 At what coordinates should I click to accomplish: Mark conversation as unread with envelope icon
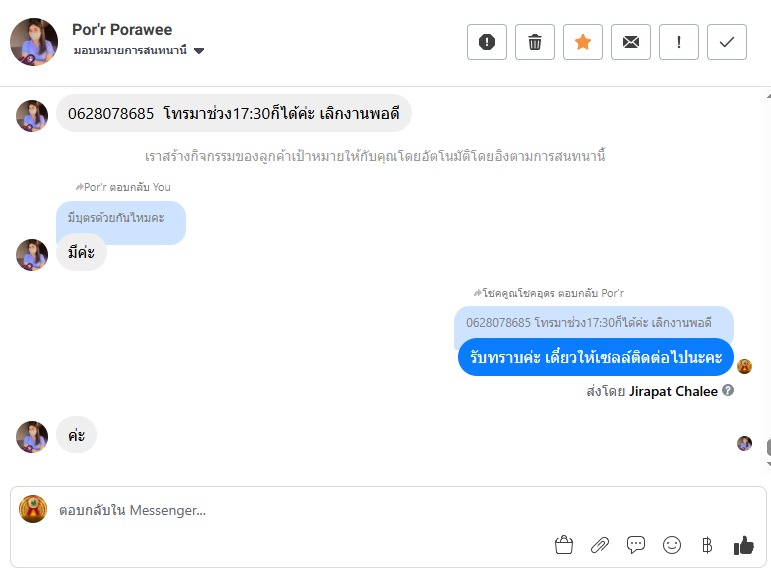click(631, 42)
